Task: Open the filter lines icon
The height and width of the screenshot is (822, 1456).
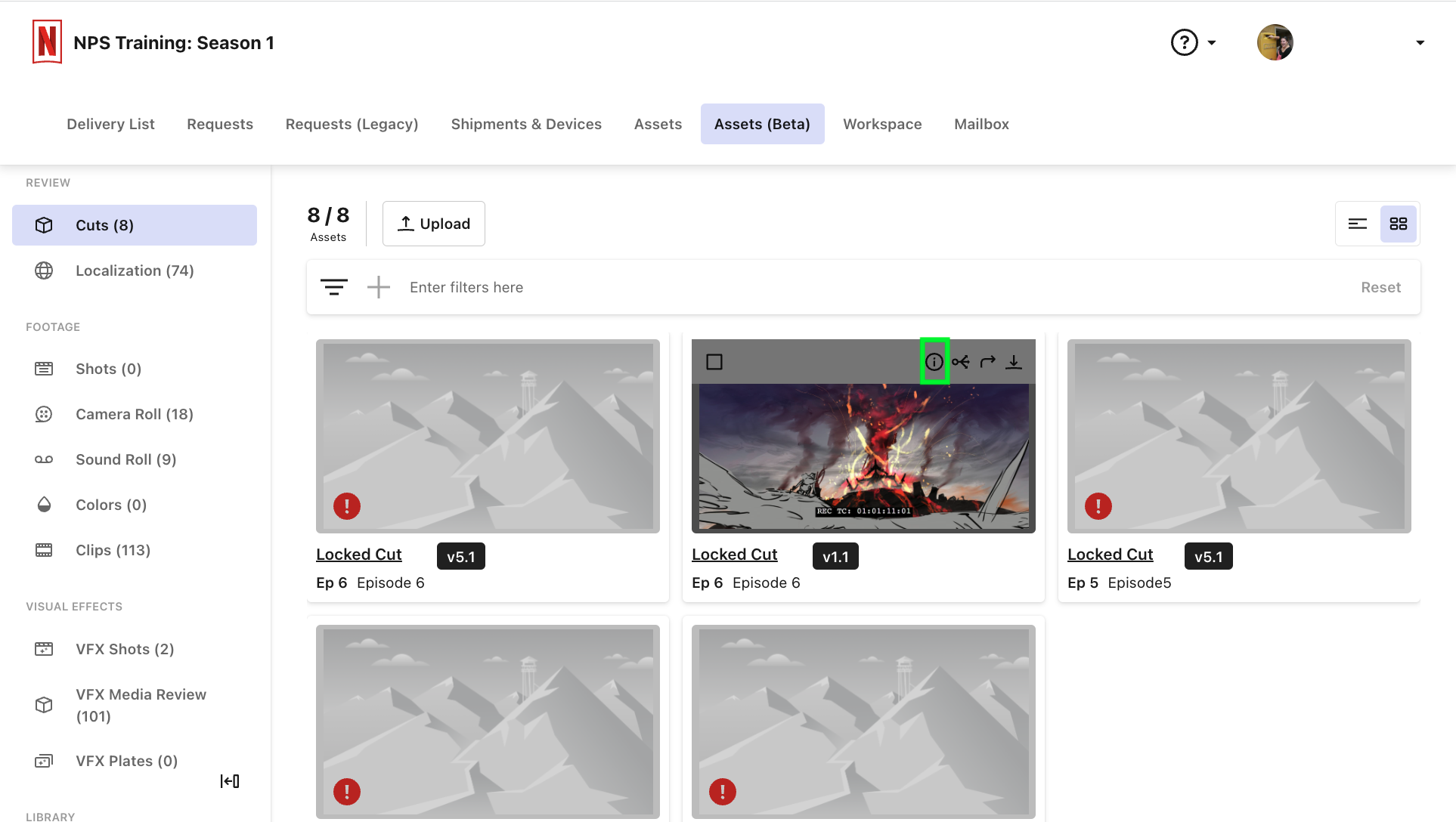Action: tap(334, 287)
